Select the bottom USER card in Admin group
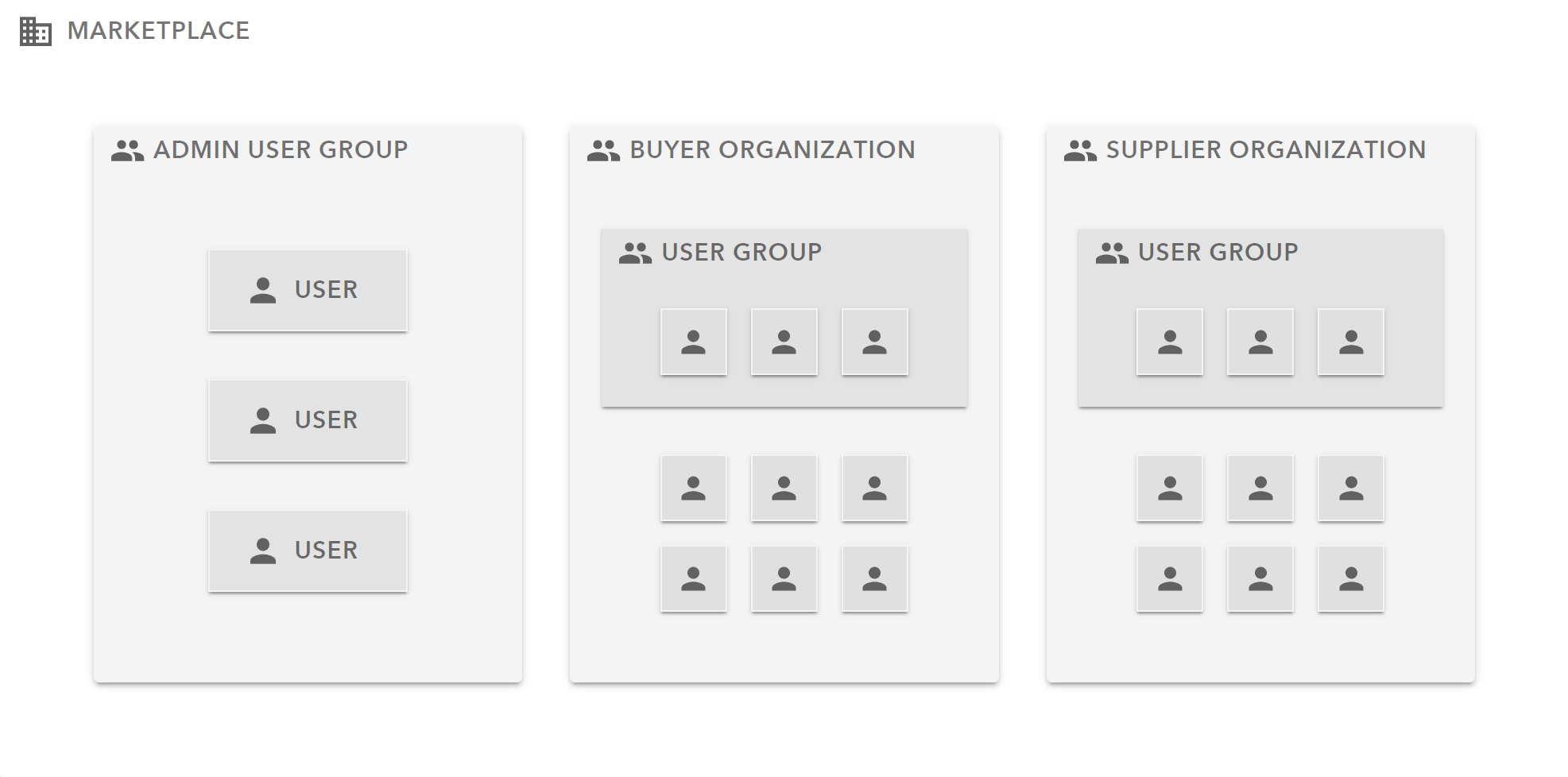This screenshot has height=777, width=1568. tap(308, 551)
